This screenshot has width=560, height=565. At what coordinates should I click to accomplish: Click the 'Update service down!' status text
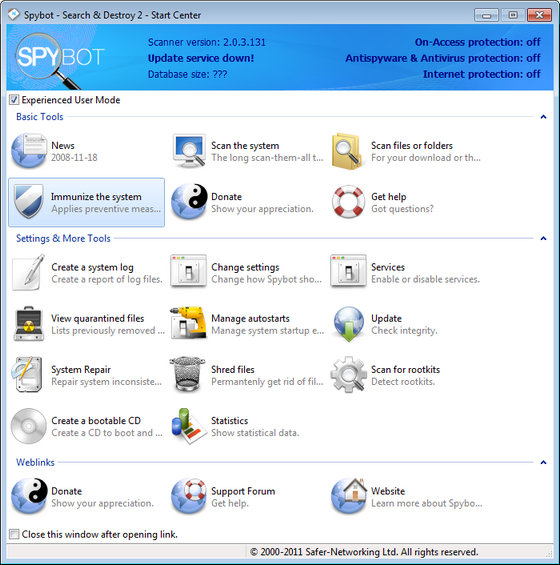201,58
